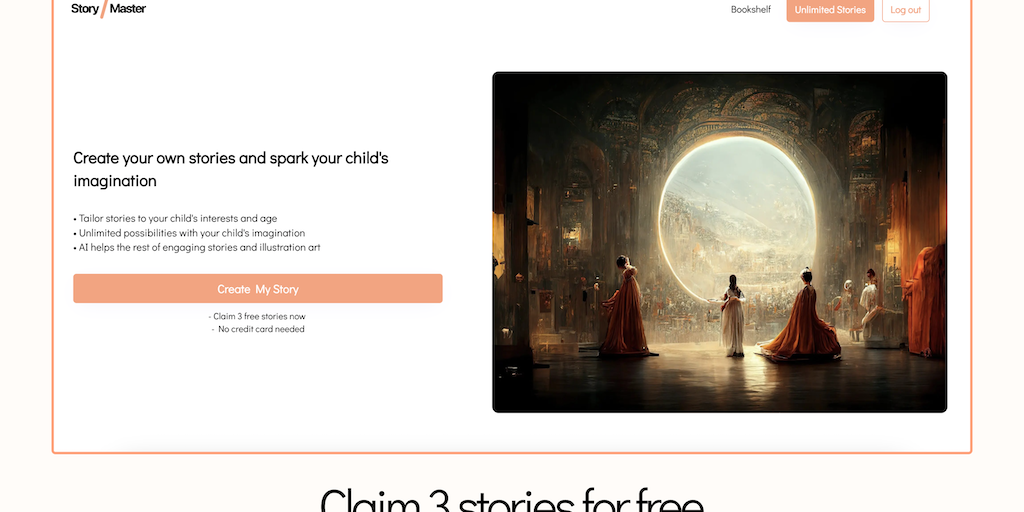The height and width of the screenshot is (512, 1024).
Task: Click the word 'Master' in the site logo
Action: pos(128,8)
